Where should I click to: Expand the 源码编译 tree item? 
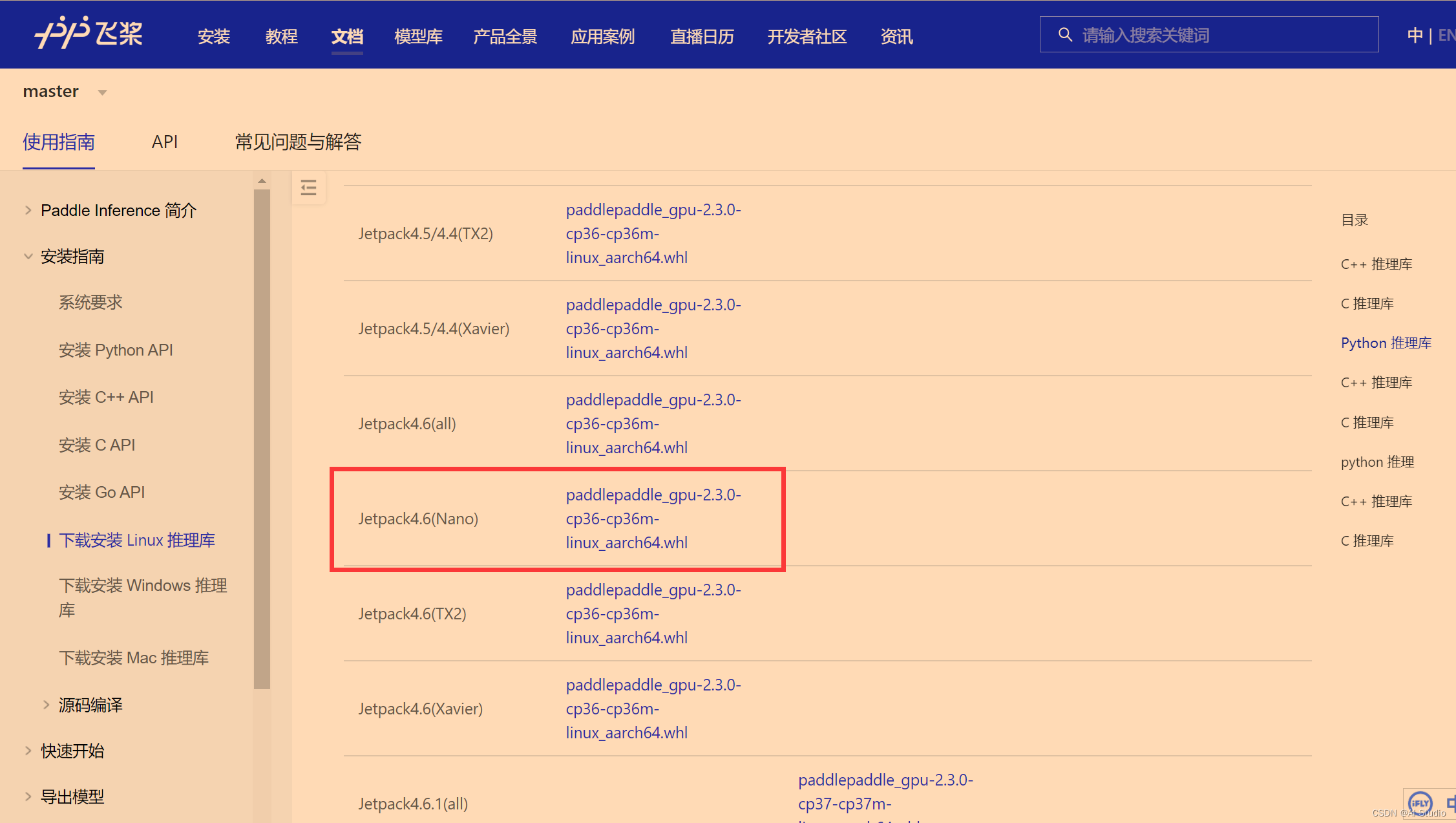[46, 705]
